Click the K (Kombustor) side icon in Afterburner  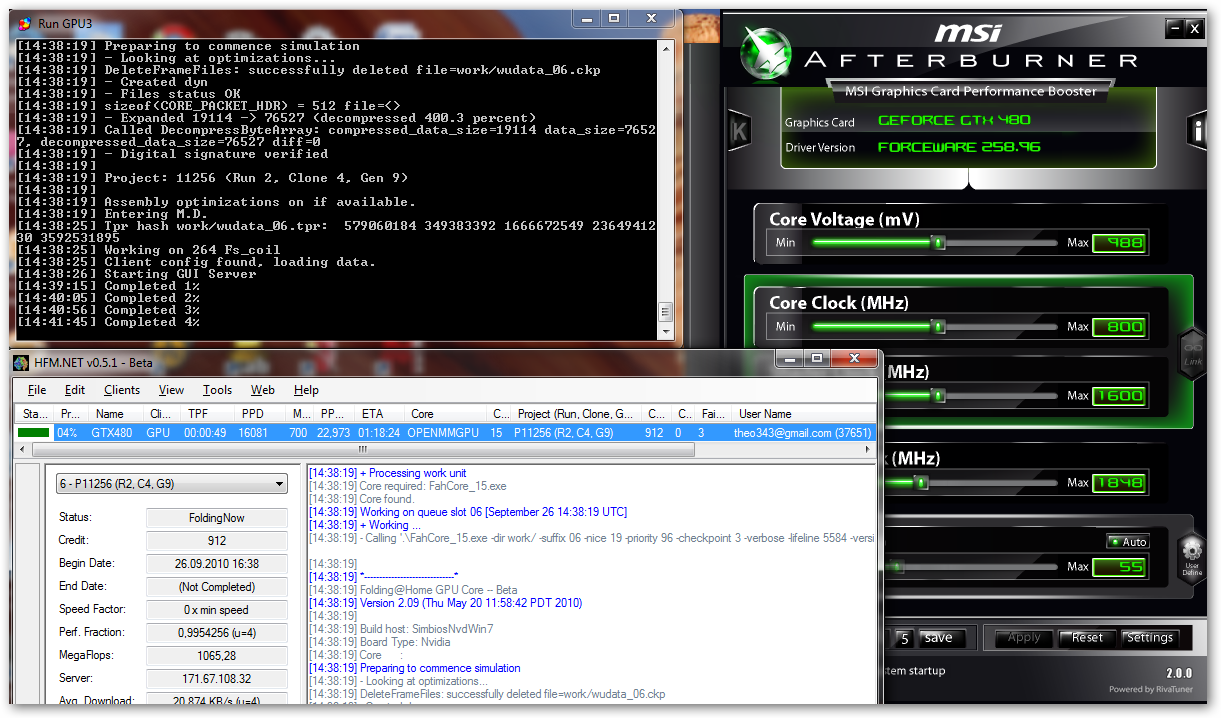[739, 130]
